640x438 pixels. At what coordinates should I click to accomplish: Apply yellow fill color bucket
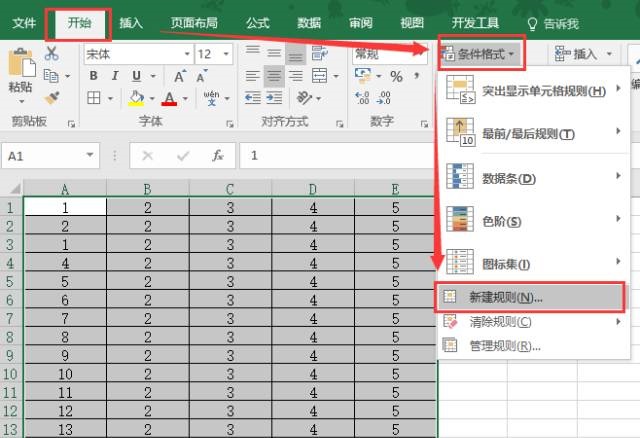(136, 98)
